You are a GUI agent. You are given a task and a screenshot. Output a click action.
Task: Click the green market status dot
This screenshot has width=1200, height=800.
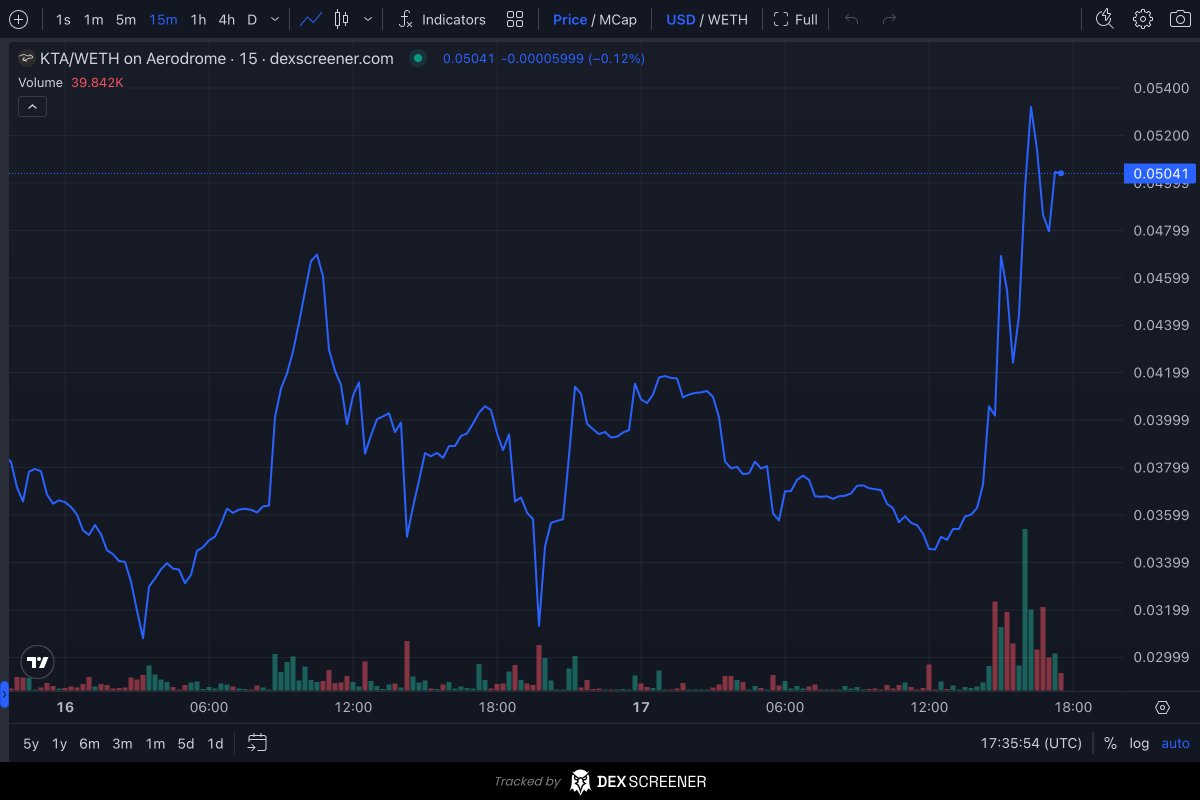418,59
